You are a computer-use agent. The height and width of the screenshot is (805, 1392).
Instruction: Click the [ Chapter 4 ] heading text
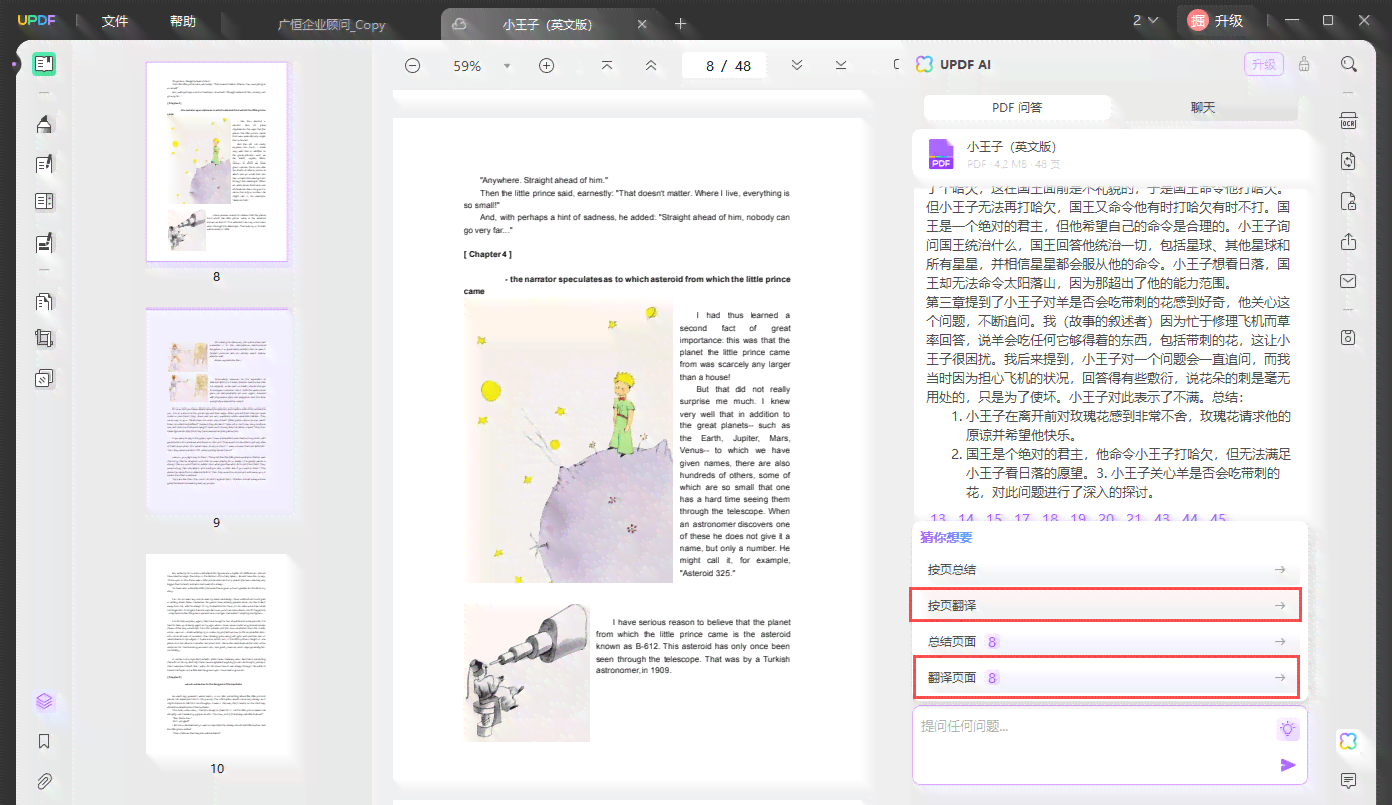tap(487, 255)
